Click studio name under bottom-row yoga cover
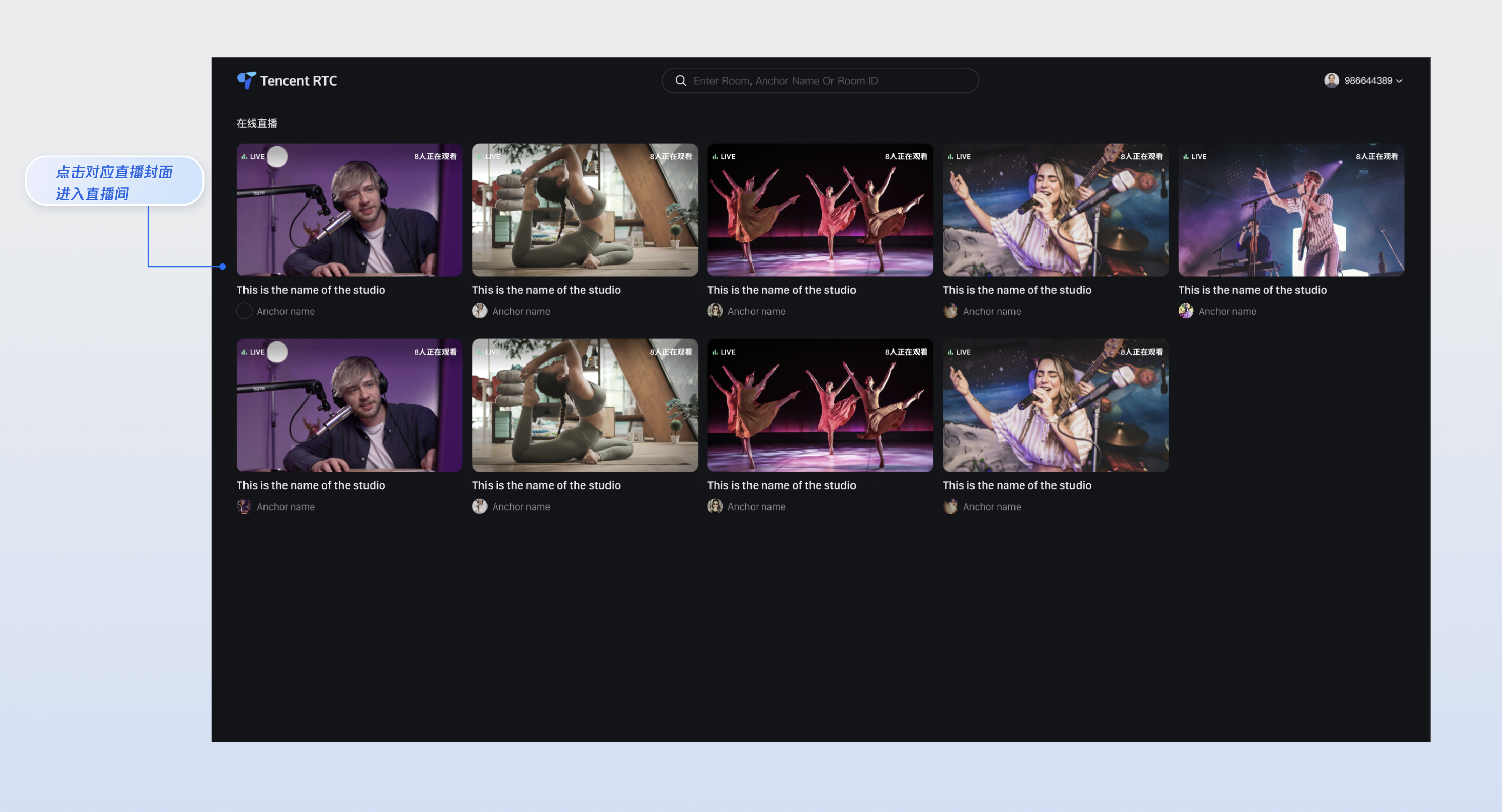The image size is (1502, 812). (546, 485)
